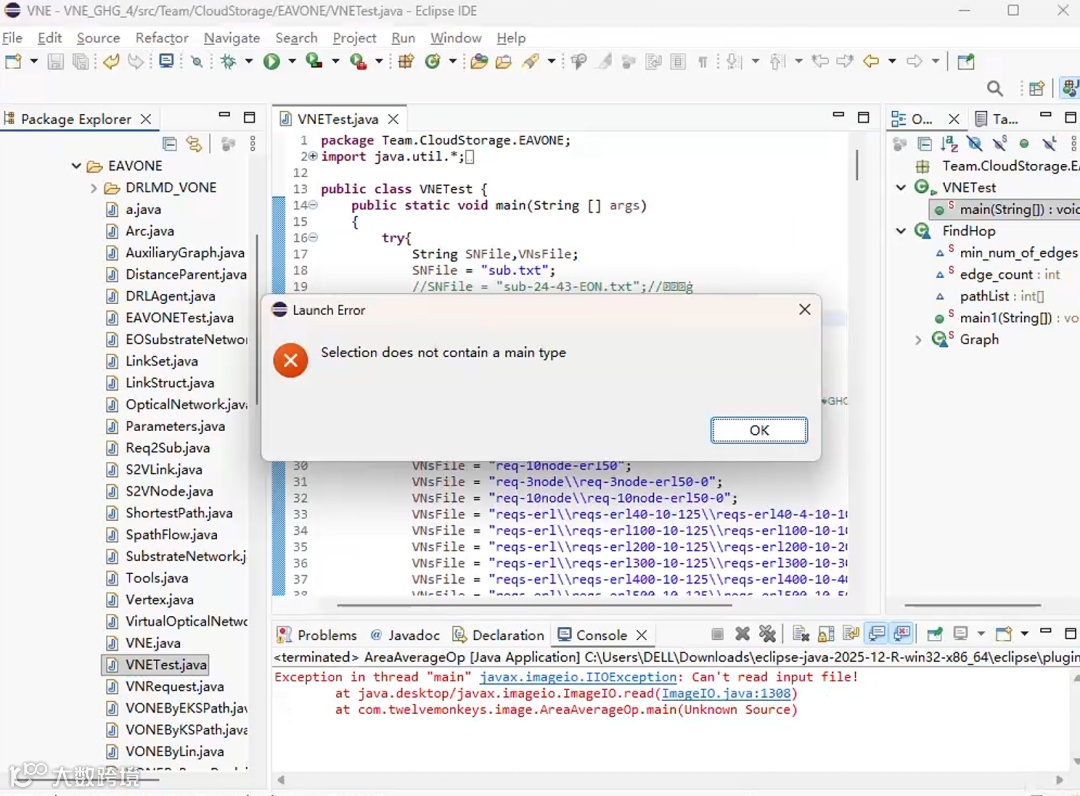1080x796 pixels.
Task: Click Clear Console icon
Action: coord(800,633)
